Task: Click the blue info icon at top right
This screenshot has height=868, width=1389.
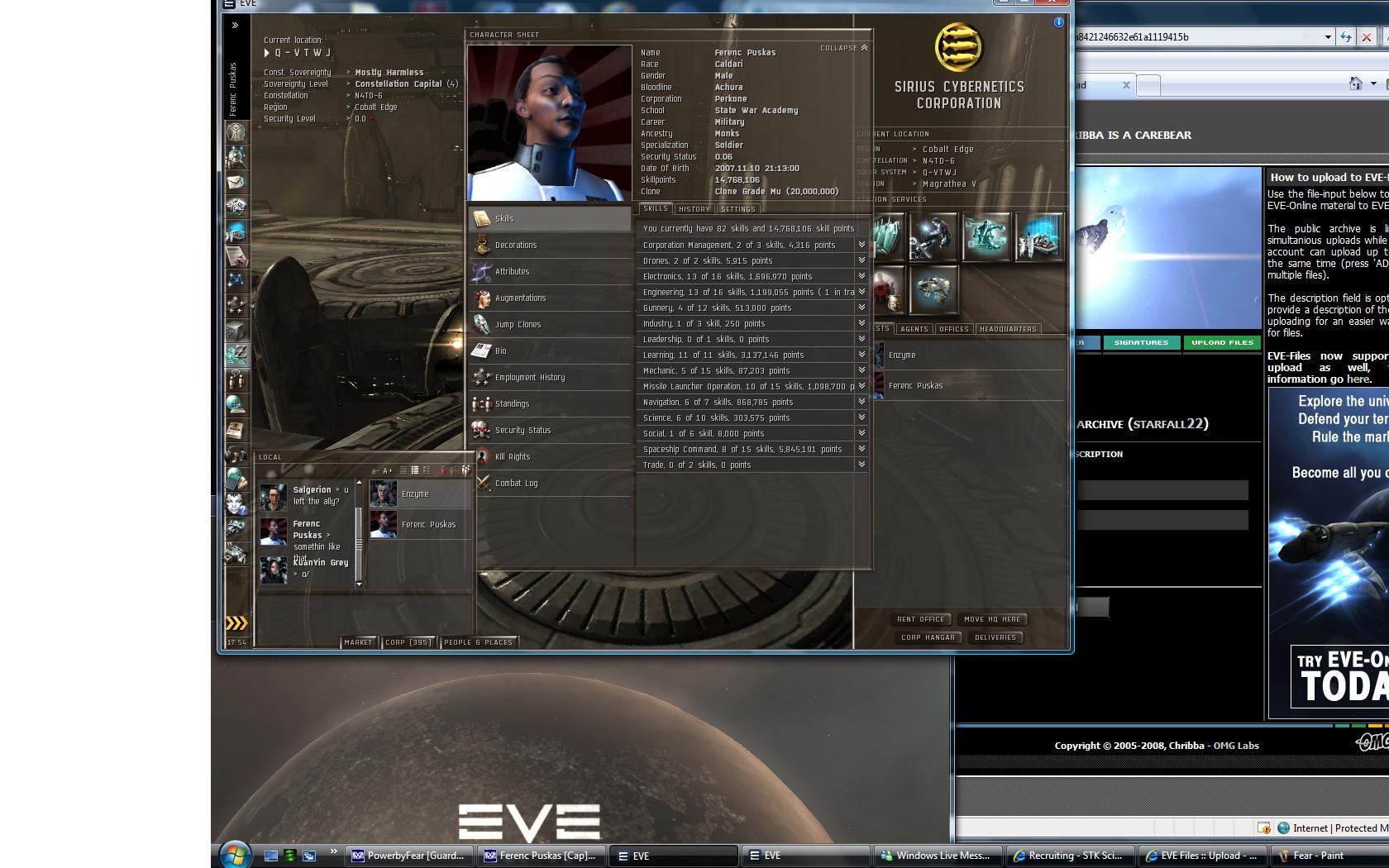Action: [x=1059, y=22]
